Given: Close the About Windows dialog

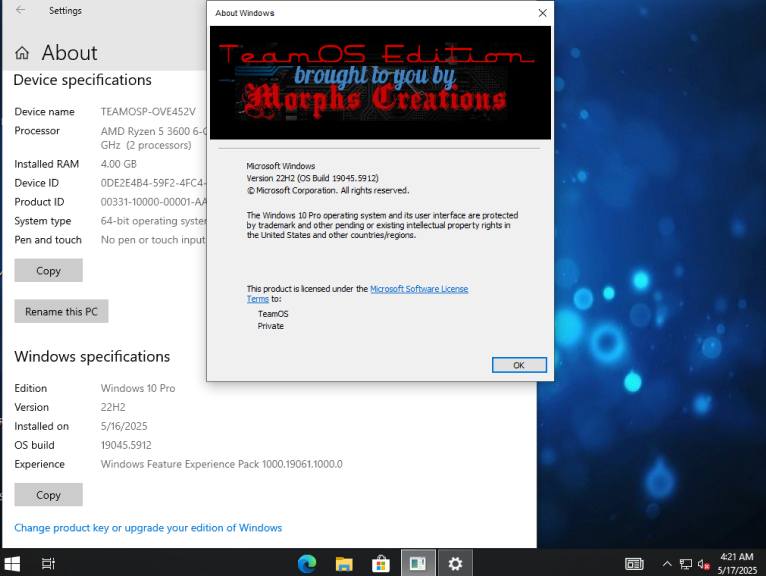Looking at the screenshot, I should click(542, 13).
